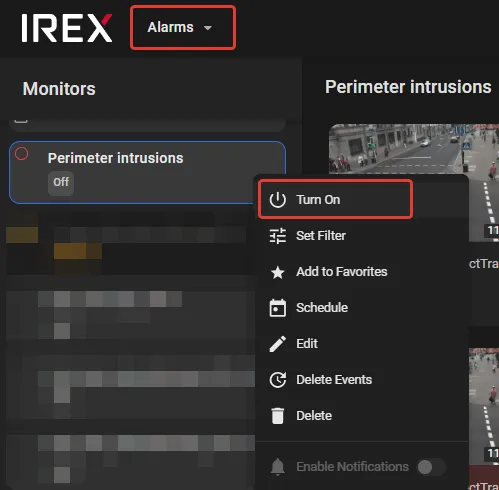Click the Delete Events clock icon
499x490 pixels.
point(277,380)
